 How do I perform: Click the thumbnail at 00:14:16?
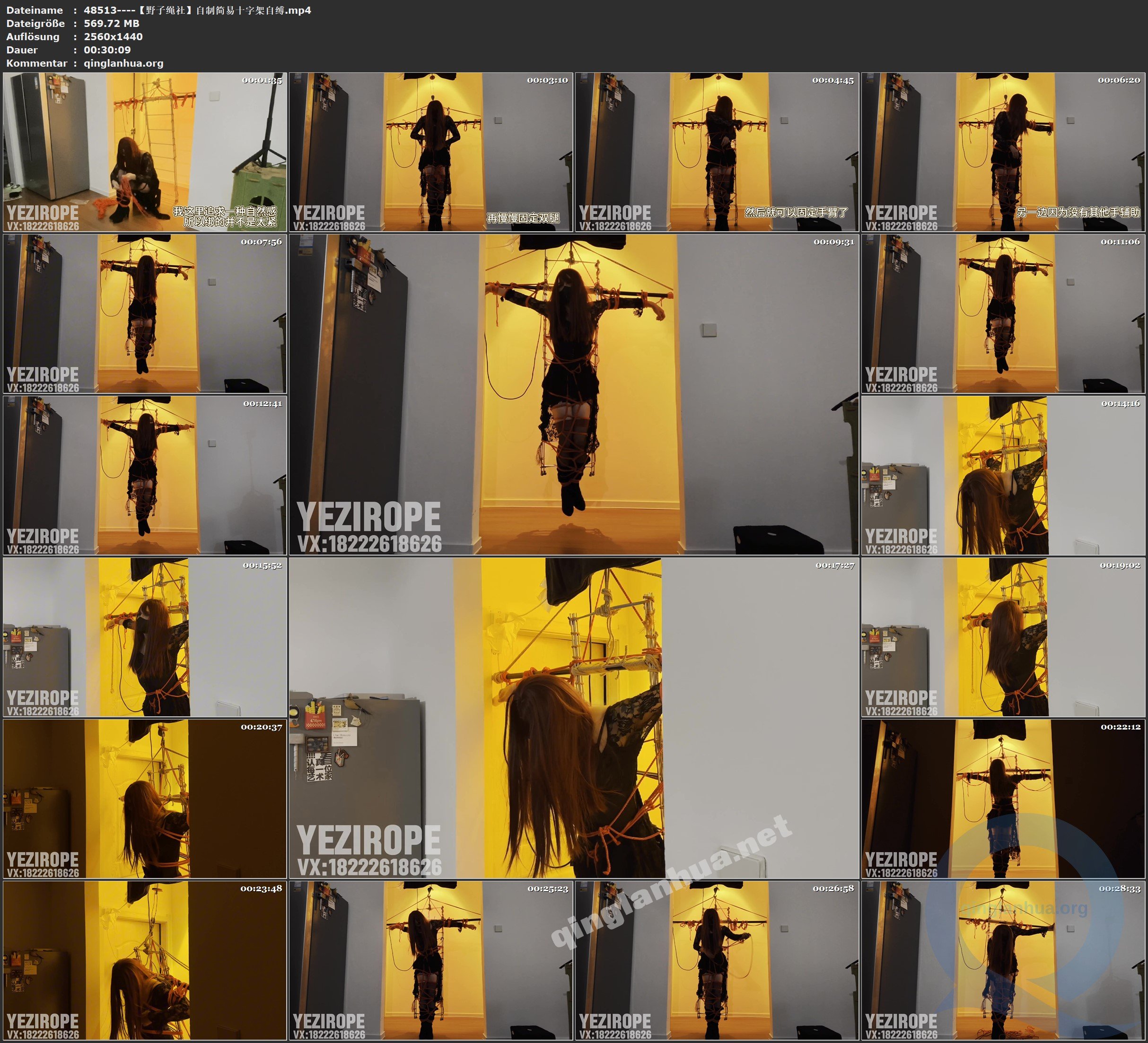click(1003, 475)
